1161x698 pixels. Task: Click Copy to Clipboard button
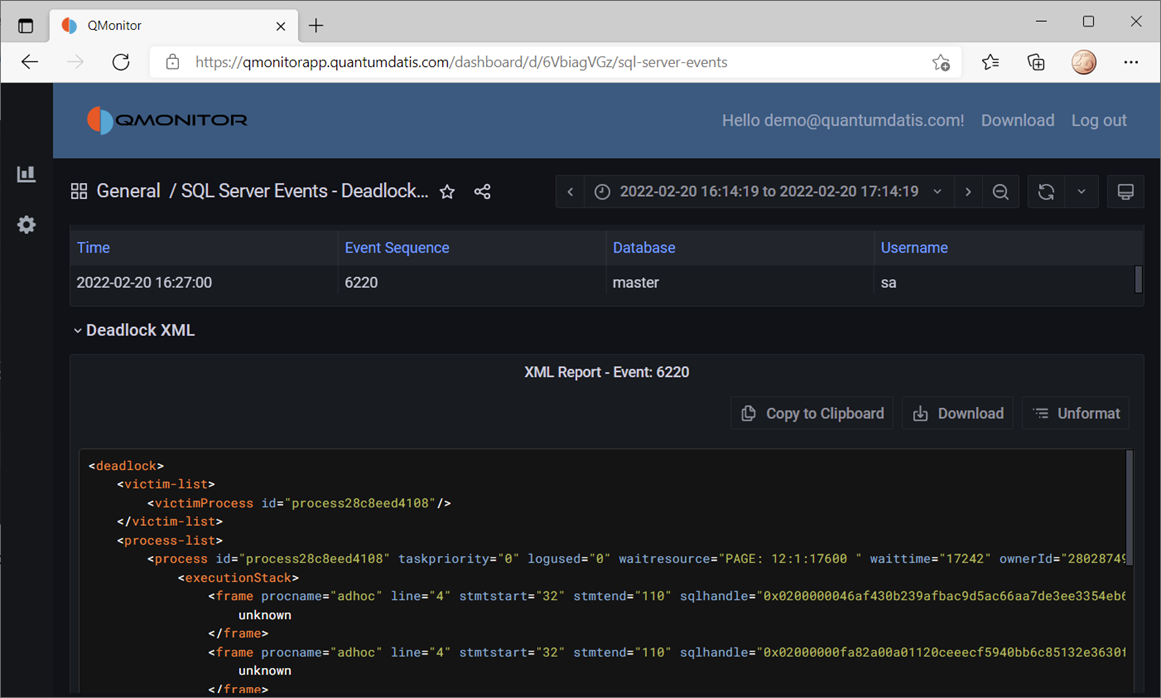[x=812, y=413]
